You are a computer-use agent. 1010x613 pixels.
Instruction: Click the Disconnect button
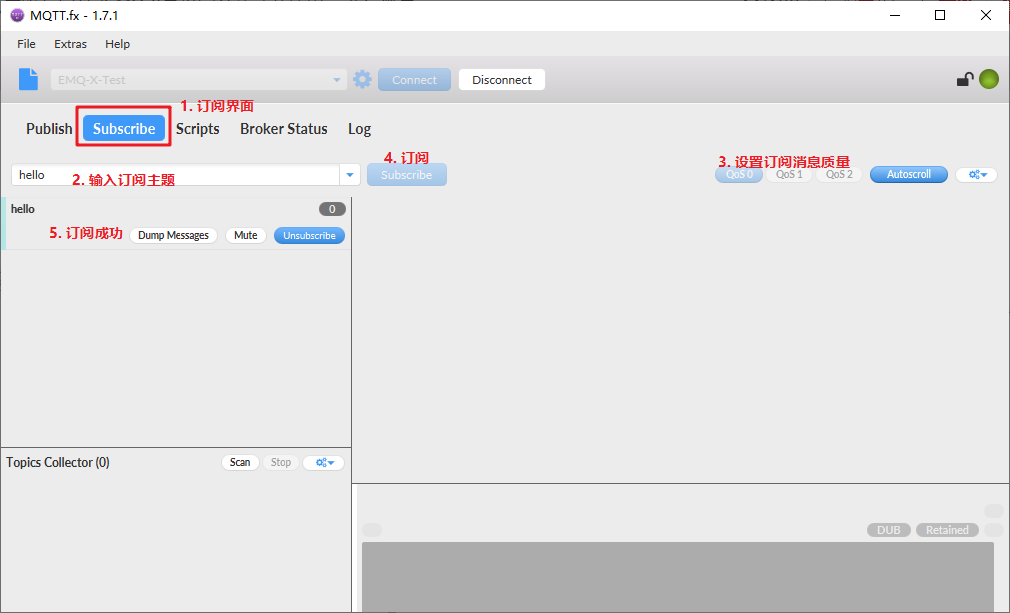coord(502,80)
